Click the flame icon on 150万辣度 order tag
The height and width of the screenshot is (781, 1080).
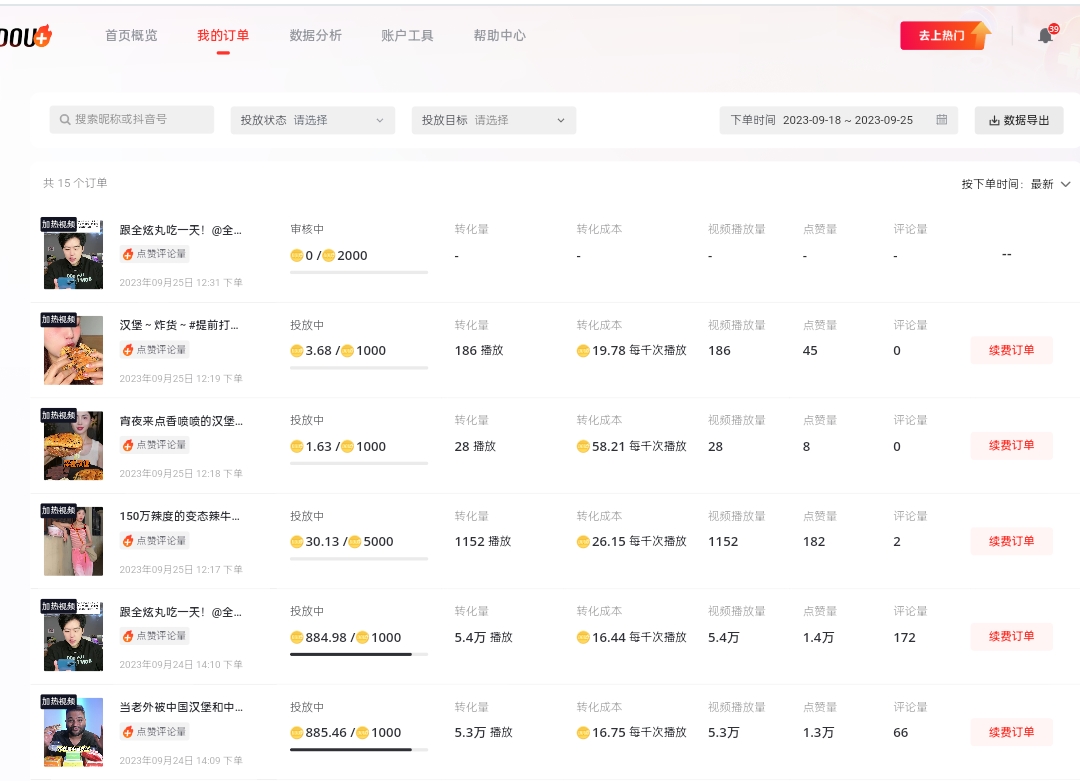point(127,541)
